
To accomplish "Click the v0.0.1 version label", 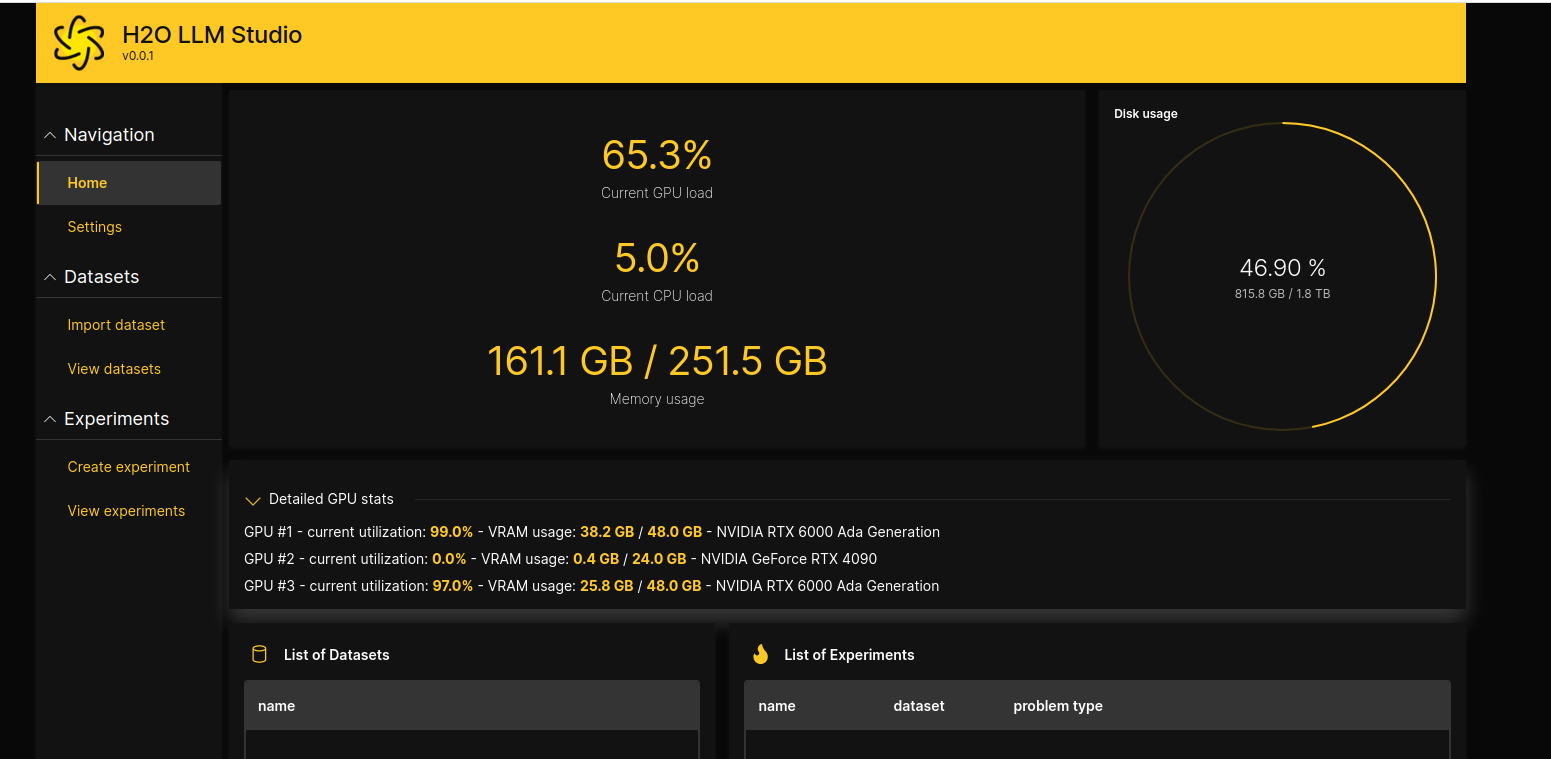I will [x=138, y=57].
